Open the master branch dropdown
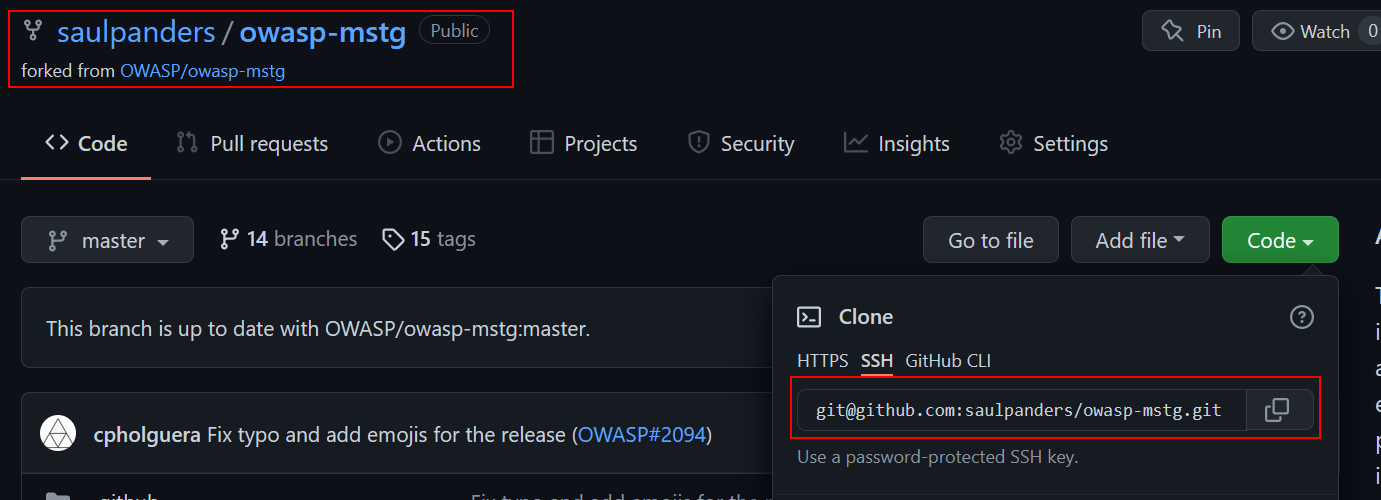 tap(107, 240)
